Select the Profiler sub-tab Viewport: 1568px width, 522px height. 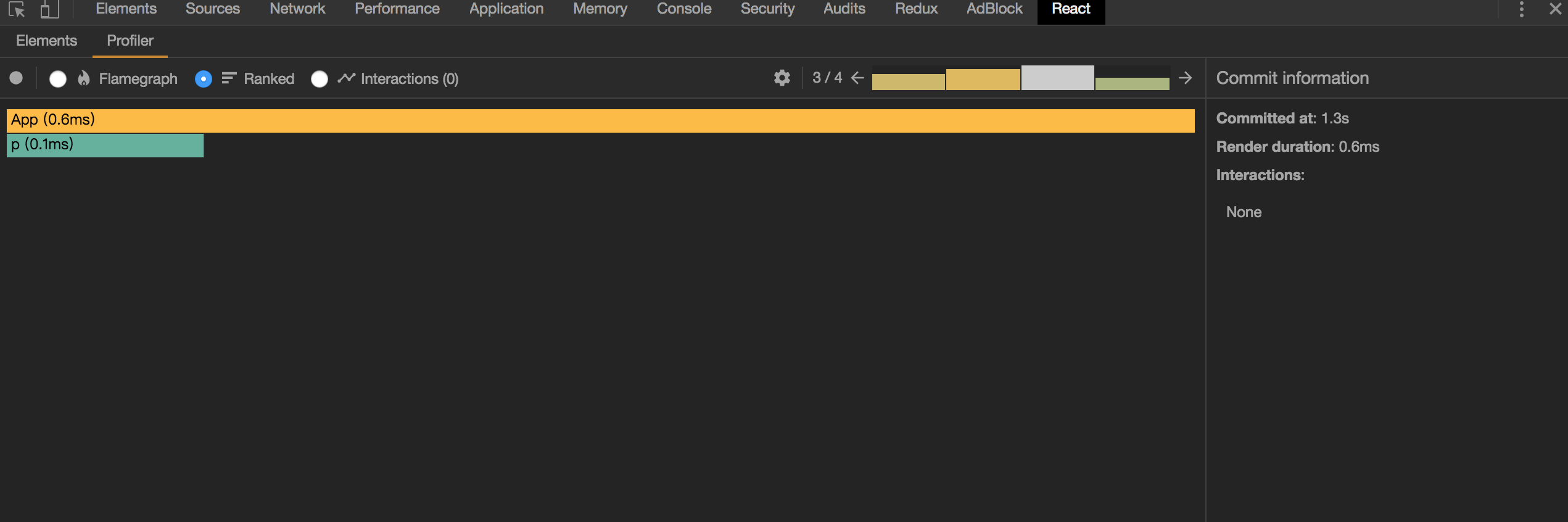[130, 41]
